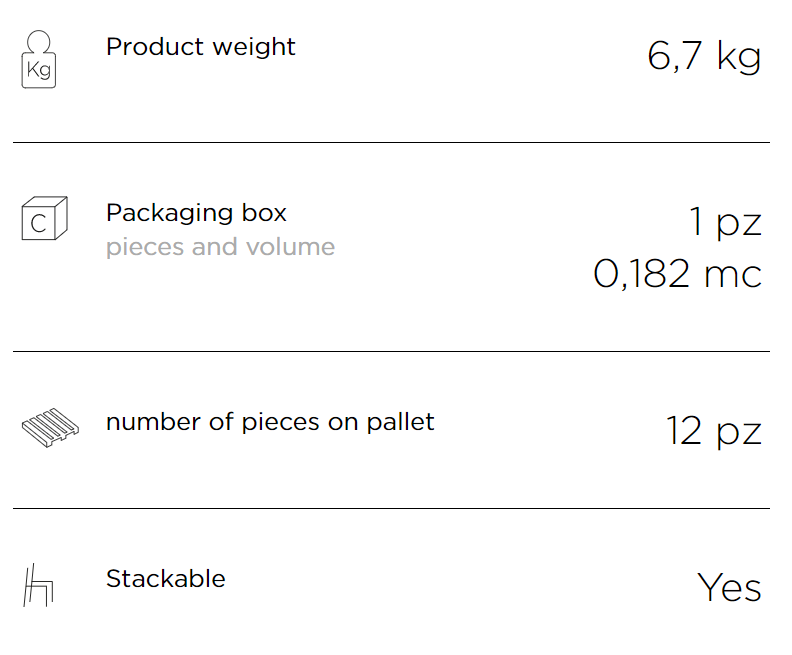Click number of pieces on pallet label

270,422
